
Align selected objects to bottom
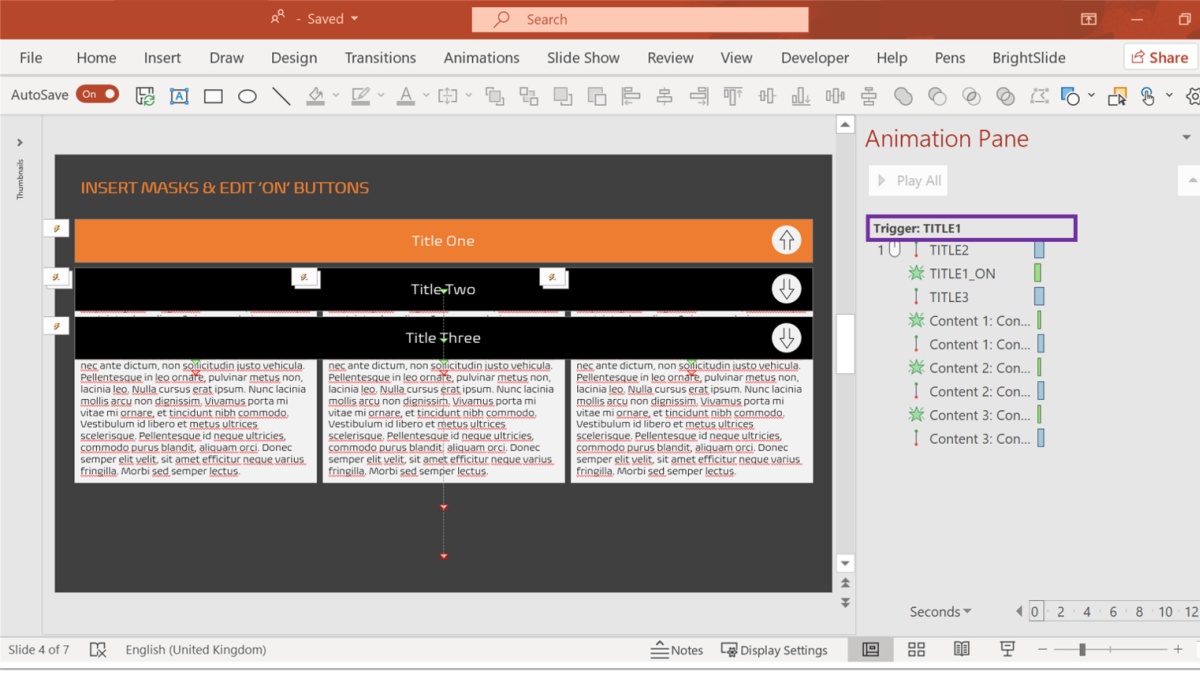[x=801, y=96]
